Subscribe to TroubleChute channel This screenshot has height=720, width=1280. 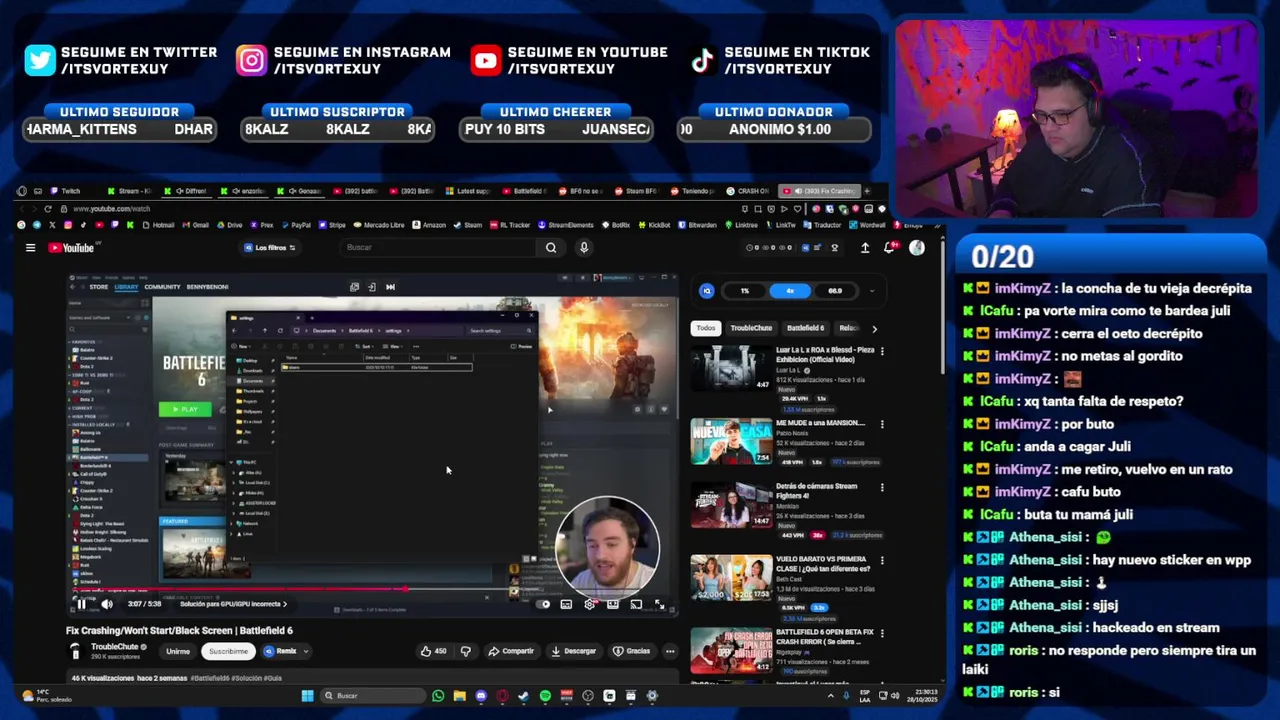[228, 651]
